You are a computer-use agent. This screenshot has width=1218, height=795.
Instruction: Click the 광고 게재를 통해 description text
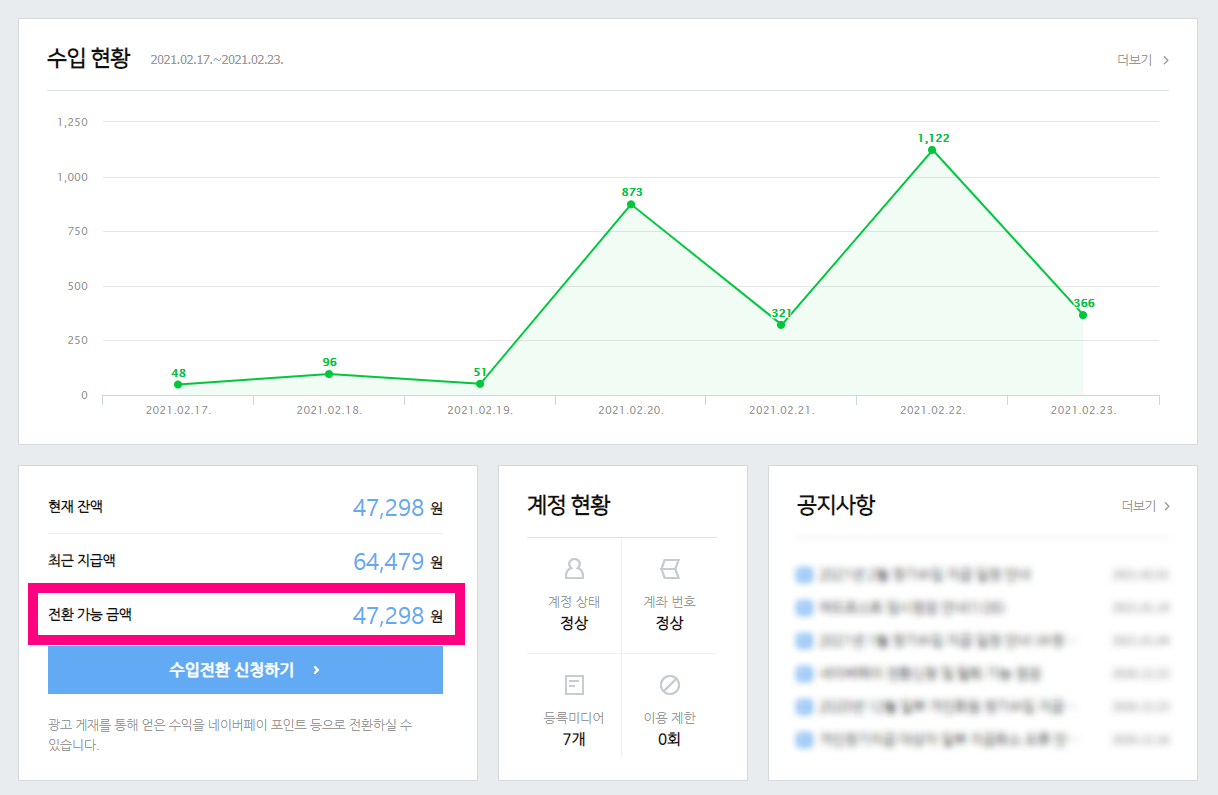[230, 735]
